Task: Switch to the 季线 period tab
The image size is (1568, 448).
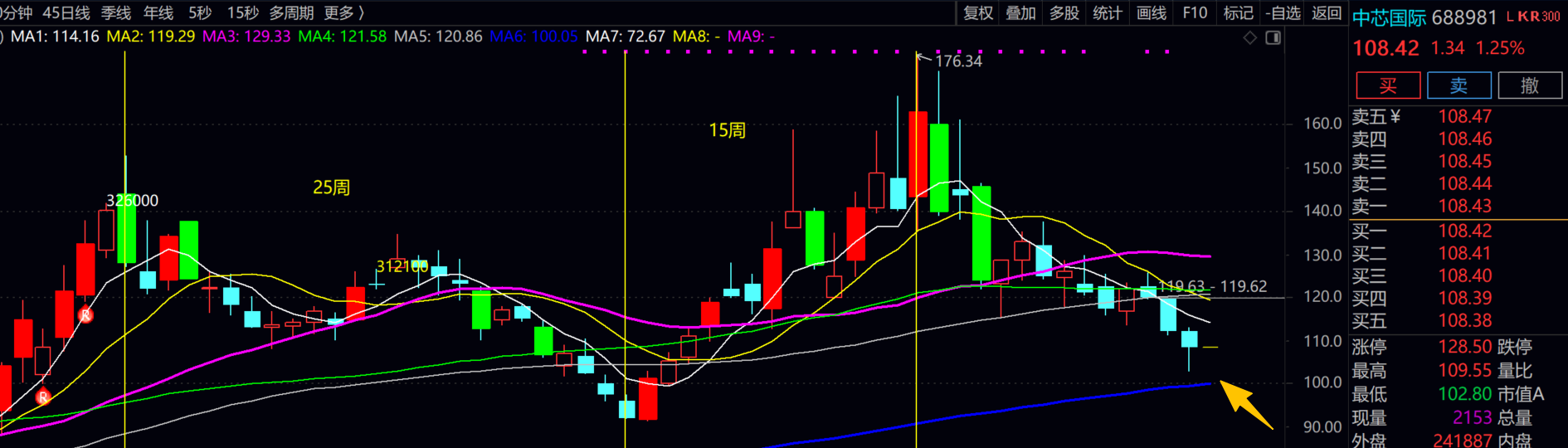Action: [116, 12]
